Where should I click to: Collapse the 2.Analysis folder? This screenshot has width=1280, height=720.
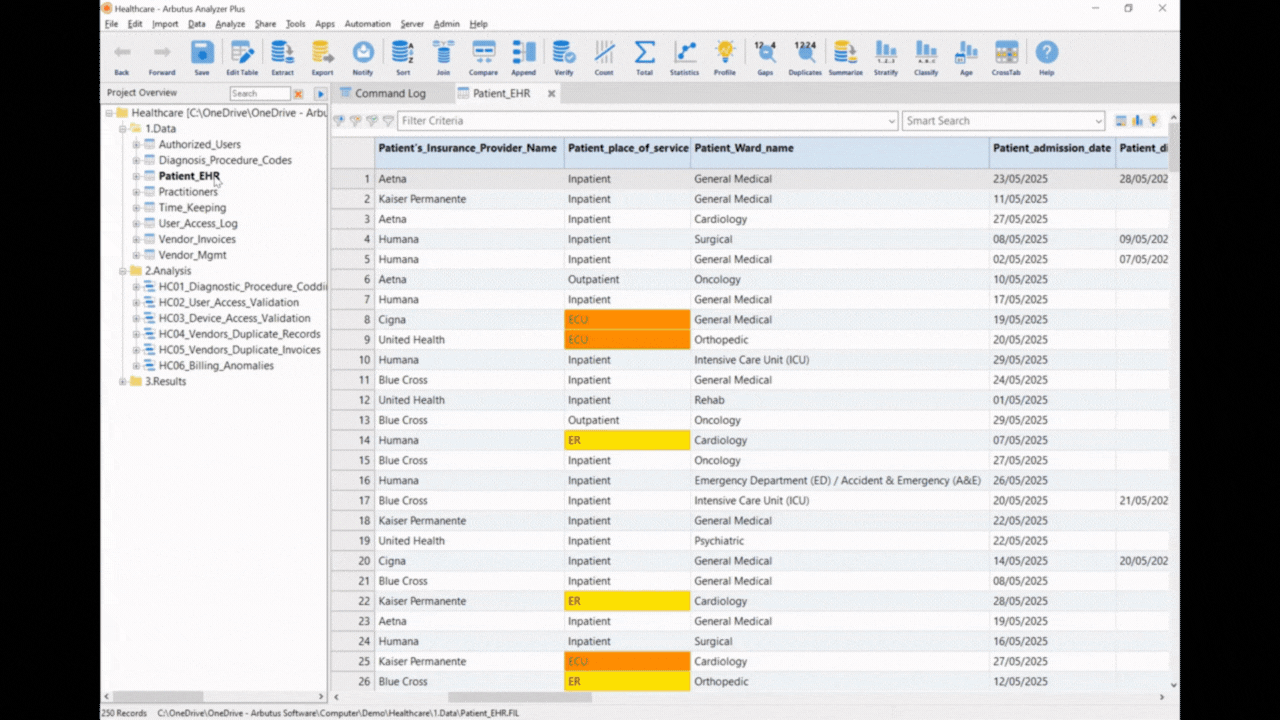click(122, 271)
